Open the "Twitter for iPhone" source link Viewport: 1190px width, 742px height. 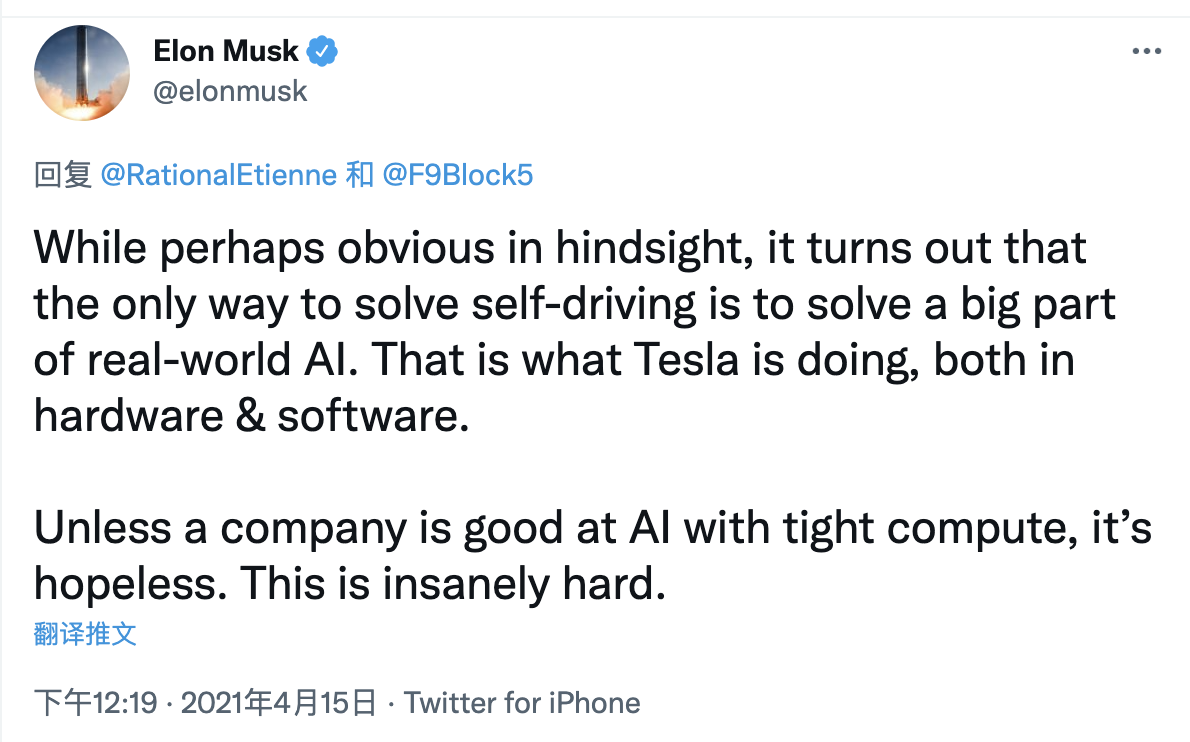tap(522, 703)
